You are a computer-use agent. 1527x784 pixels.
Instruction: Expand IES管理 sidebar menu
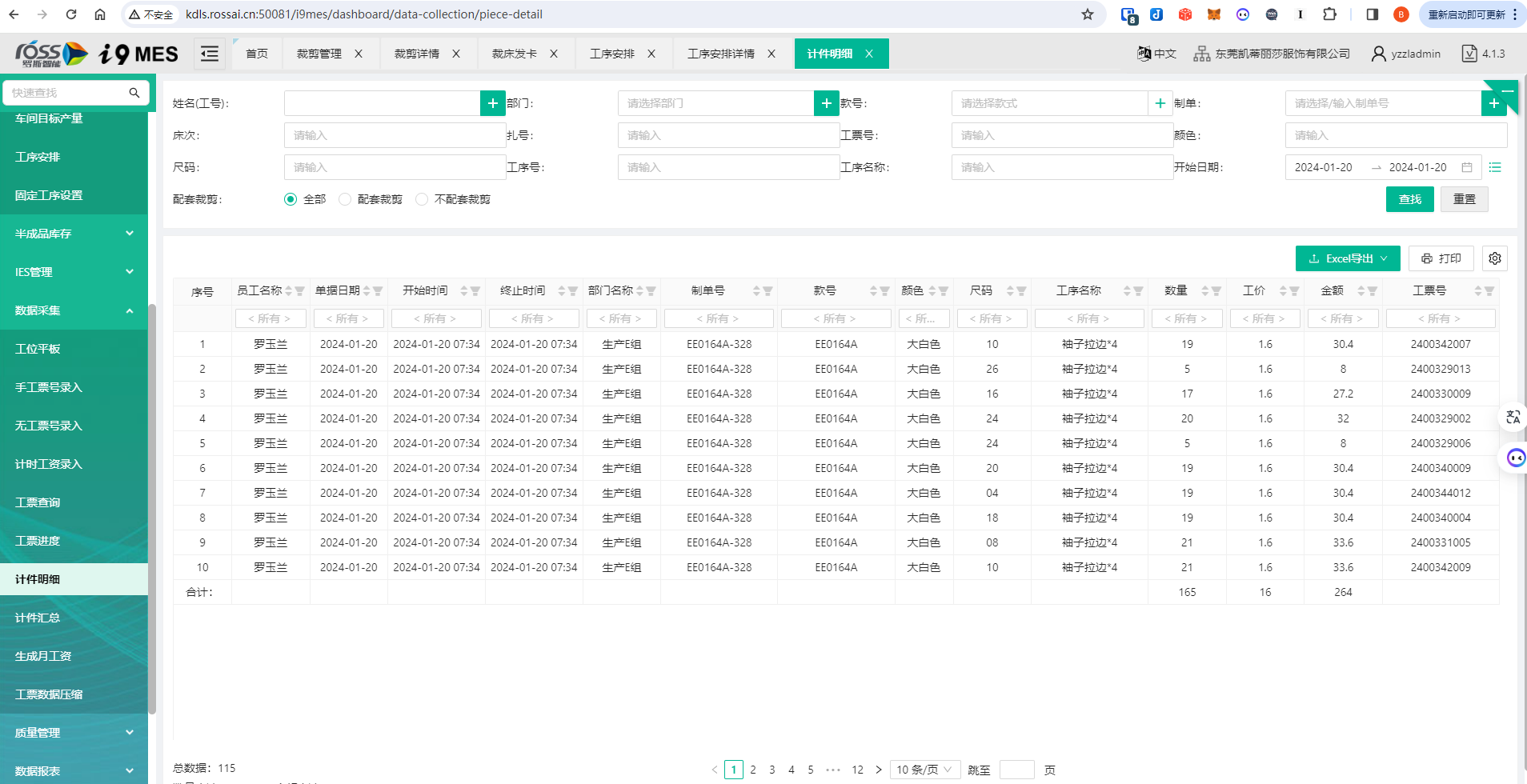click(x=74, y=272)
